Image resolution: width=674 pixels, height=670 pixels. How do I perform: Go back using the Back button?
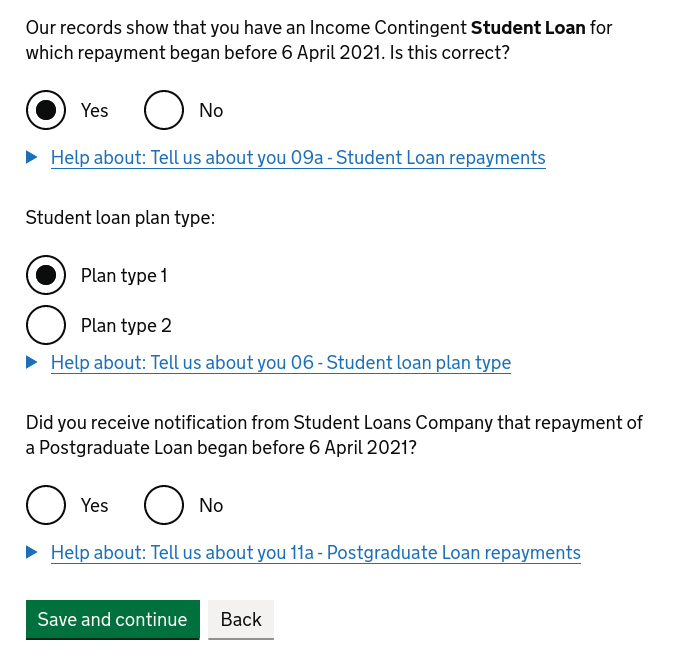pyautogui.click(x=241, y=620)
